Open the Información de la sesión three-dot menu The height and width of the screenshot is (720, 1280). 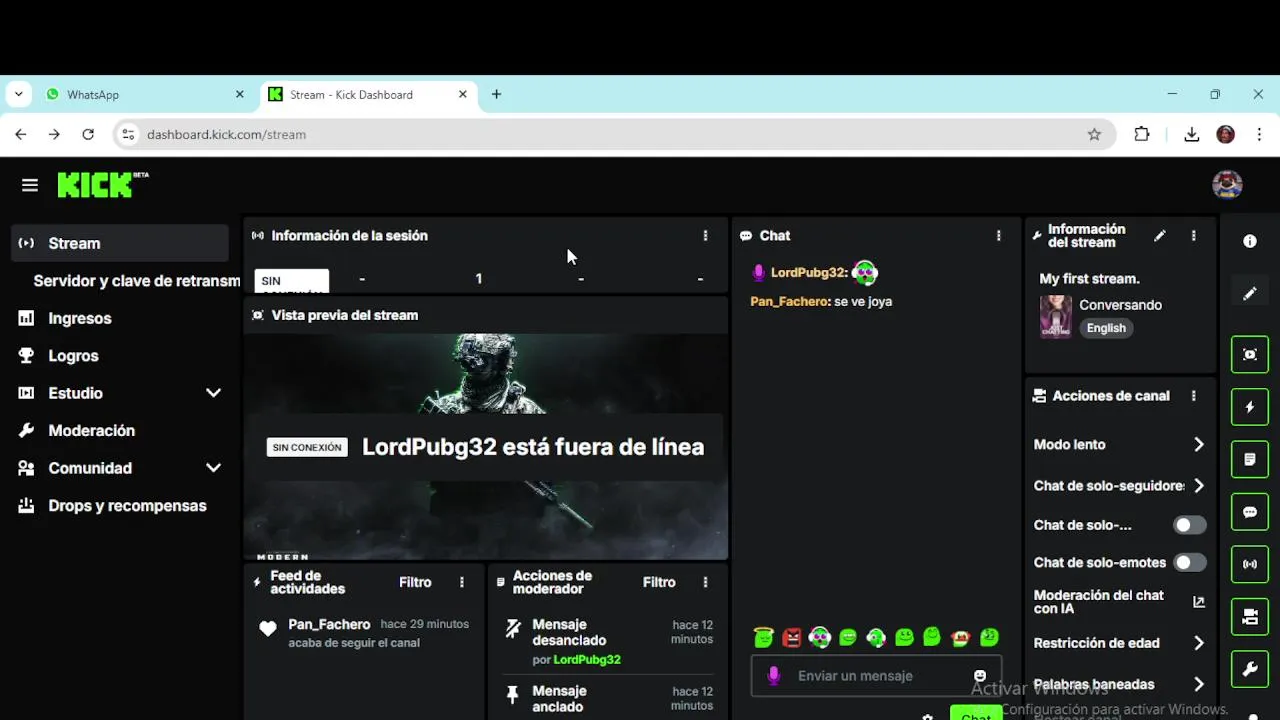pyautogui.click(x=705, y=236)
